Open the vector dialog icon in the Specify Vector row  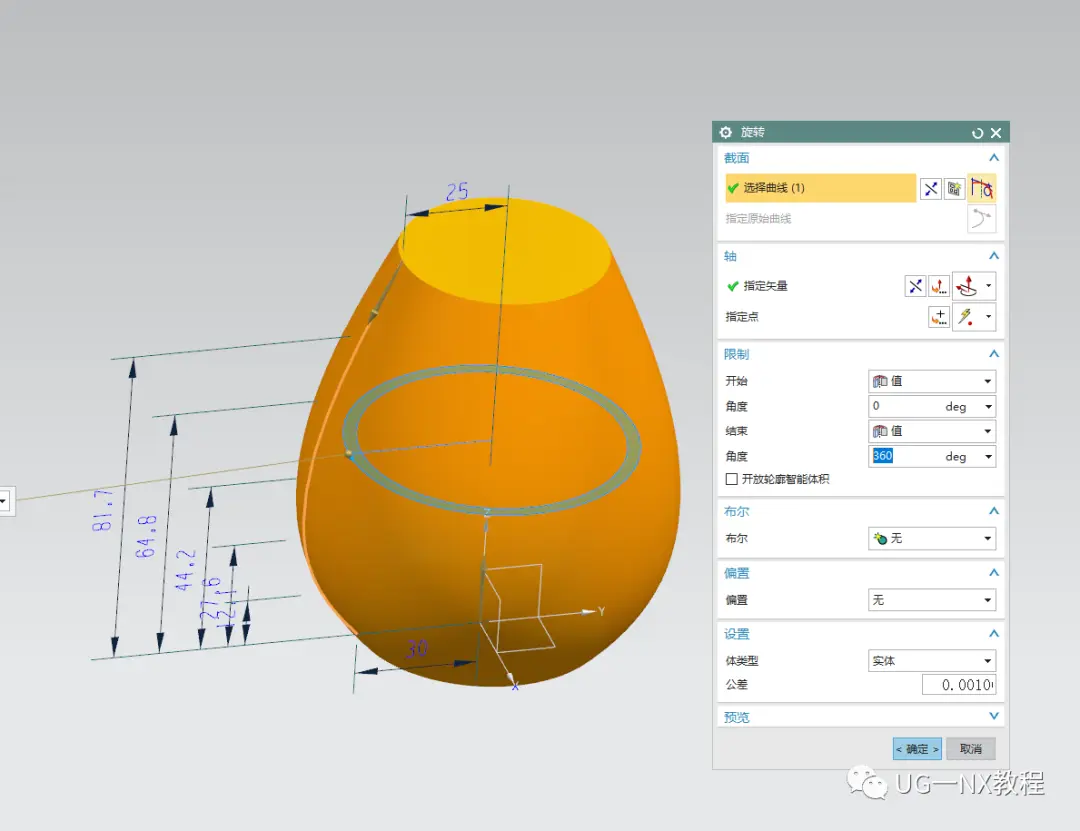pos(939,286)
